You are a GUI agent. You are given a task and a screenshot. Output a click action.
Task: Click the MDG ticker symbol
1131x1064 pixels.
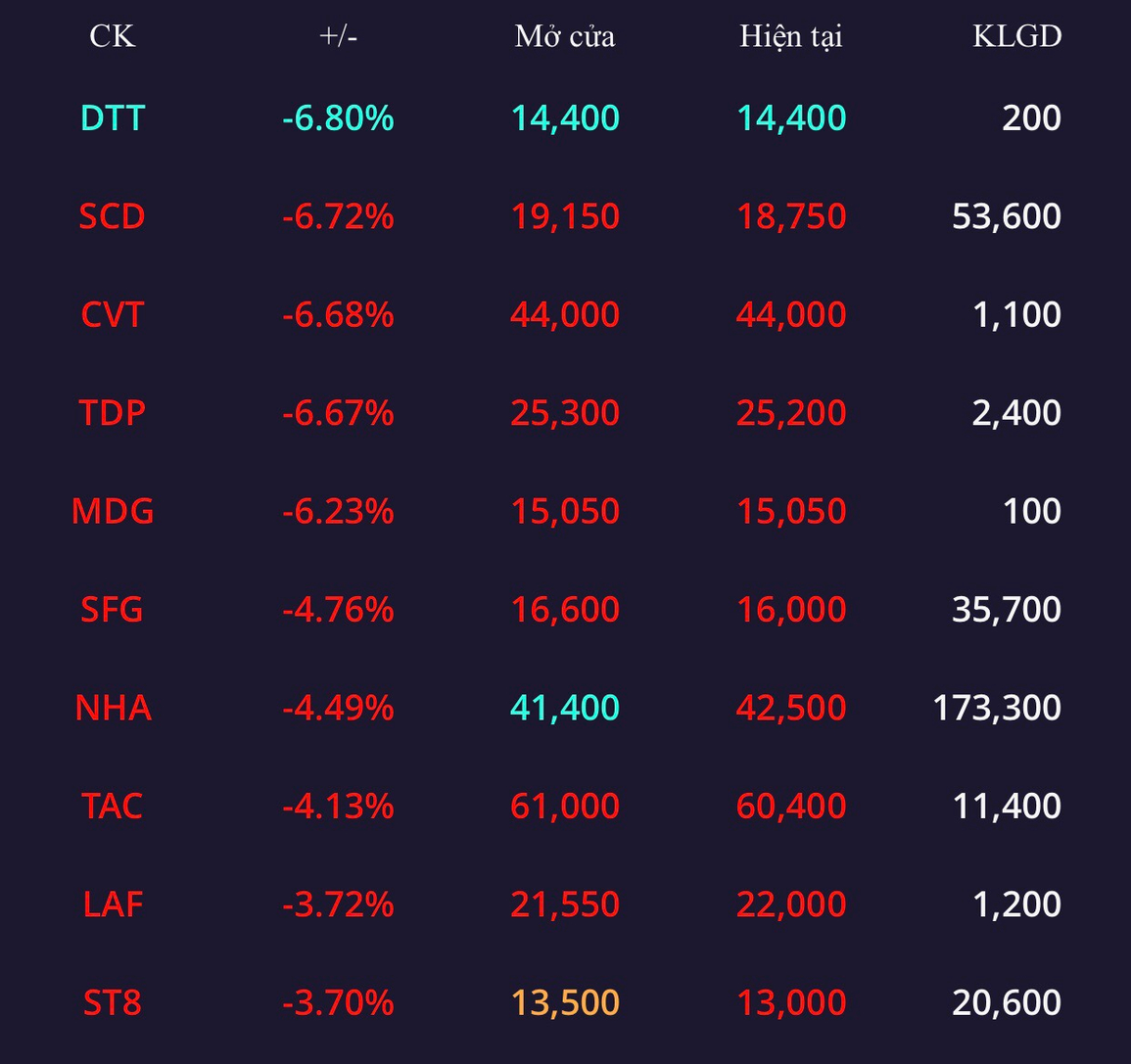[x=113, y=511]
